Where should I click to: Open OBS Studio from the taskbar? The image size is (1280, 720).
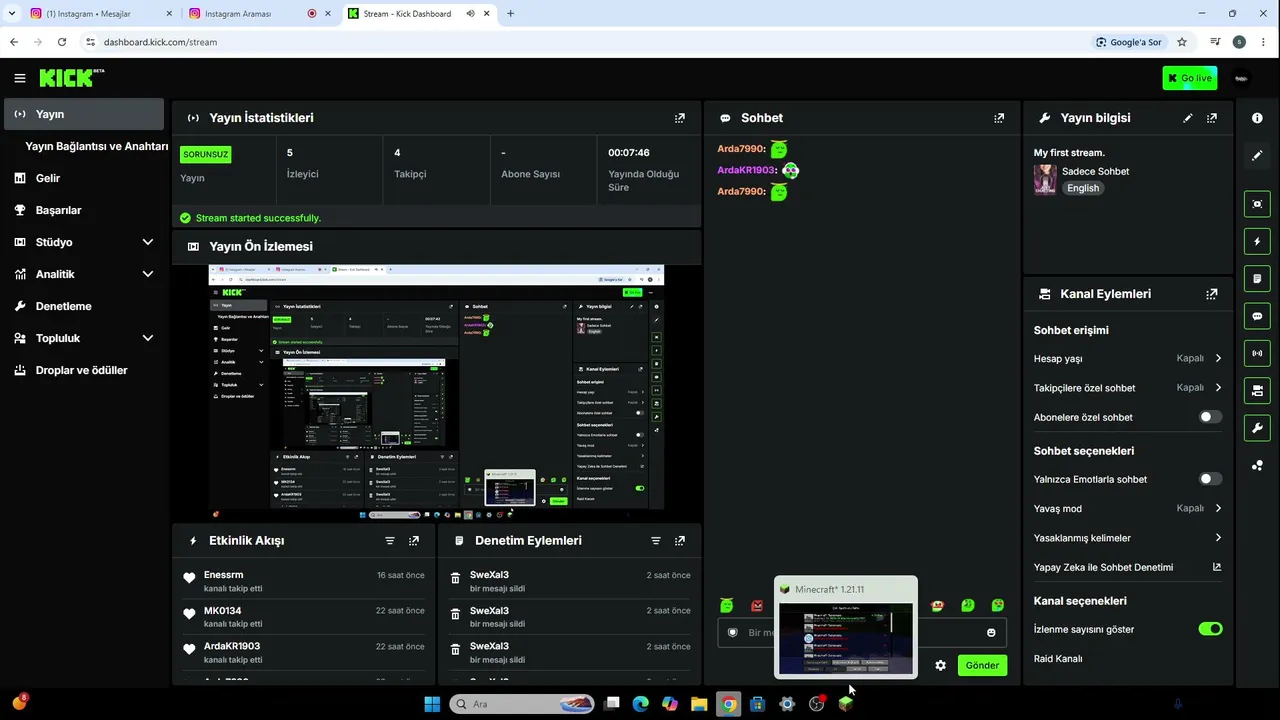(817, 704)
